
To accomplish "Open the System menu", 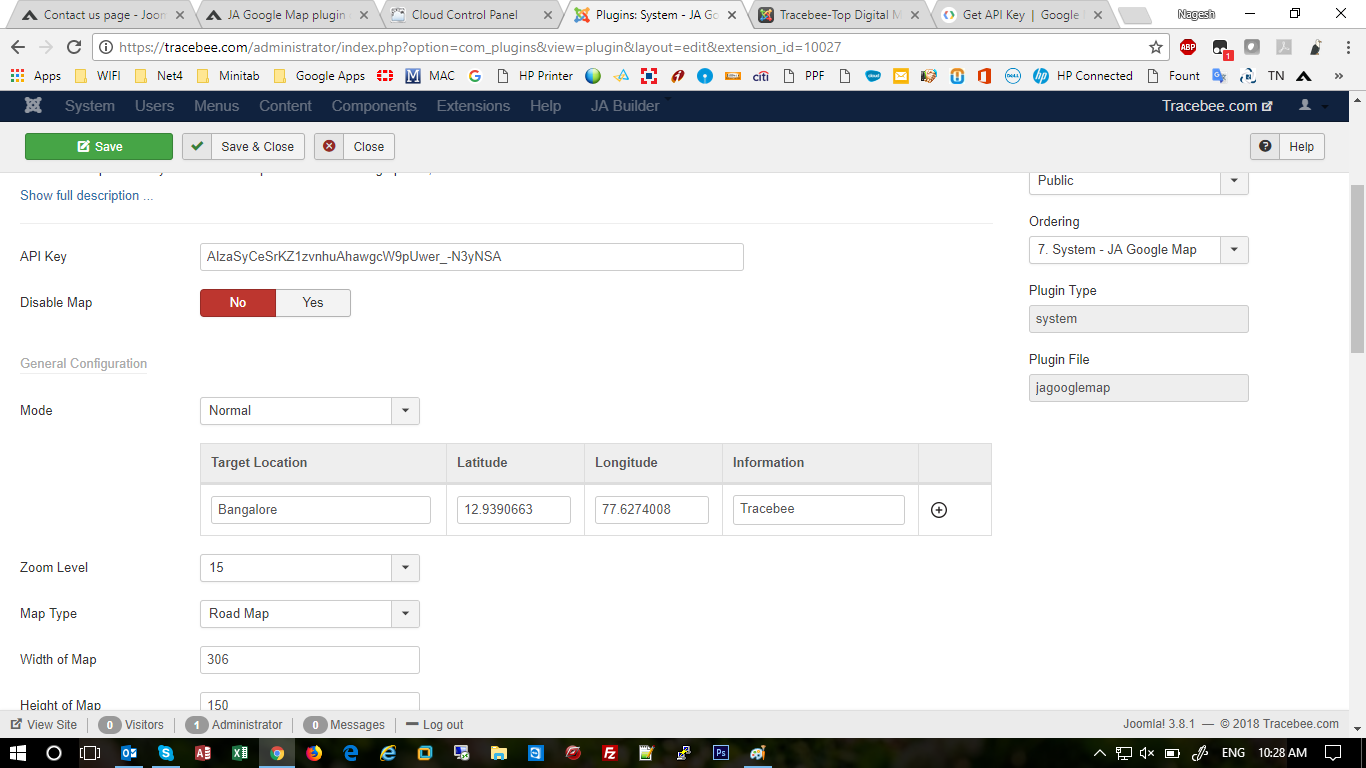I will pos(90,106).
